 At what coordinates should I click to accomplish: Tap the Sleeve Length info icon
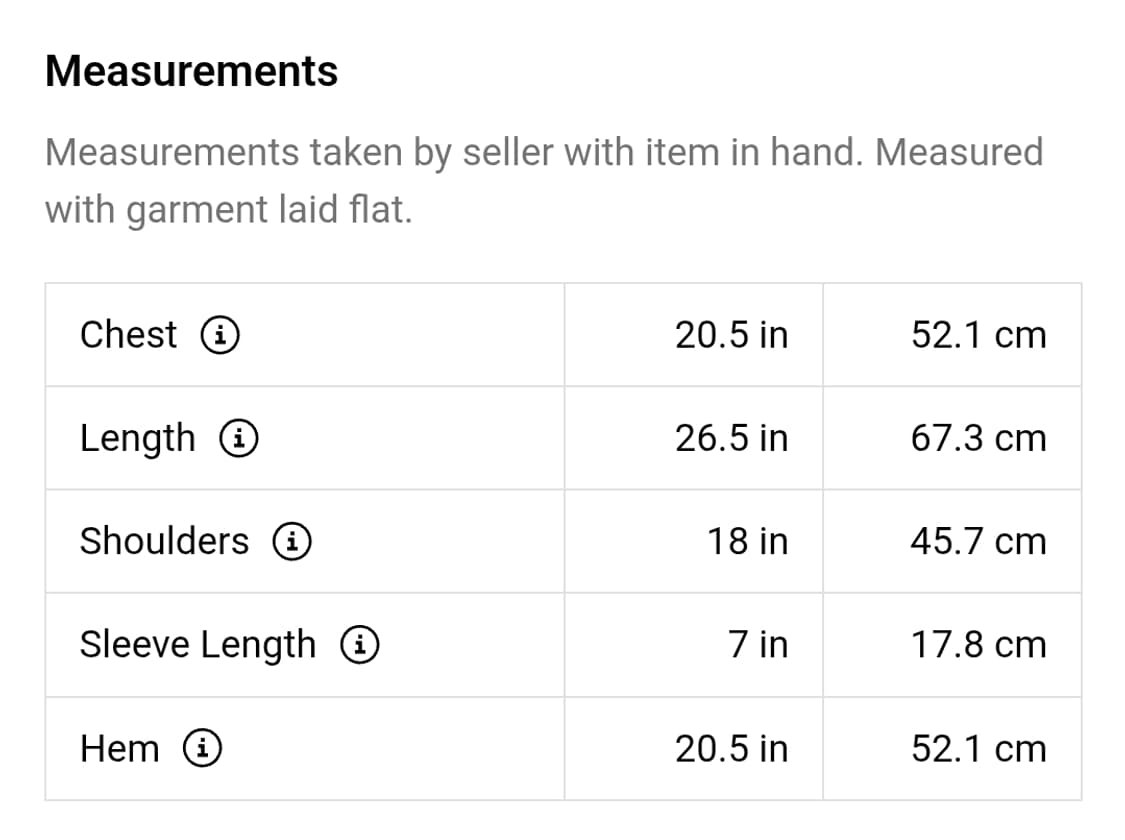pos(359,645)
